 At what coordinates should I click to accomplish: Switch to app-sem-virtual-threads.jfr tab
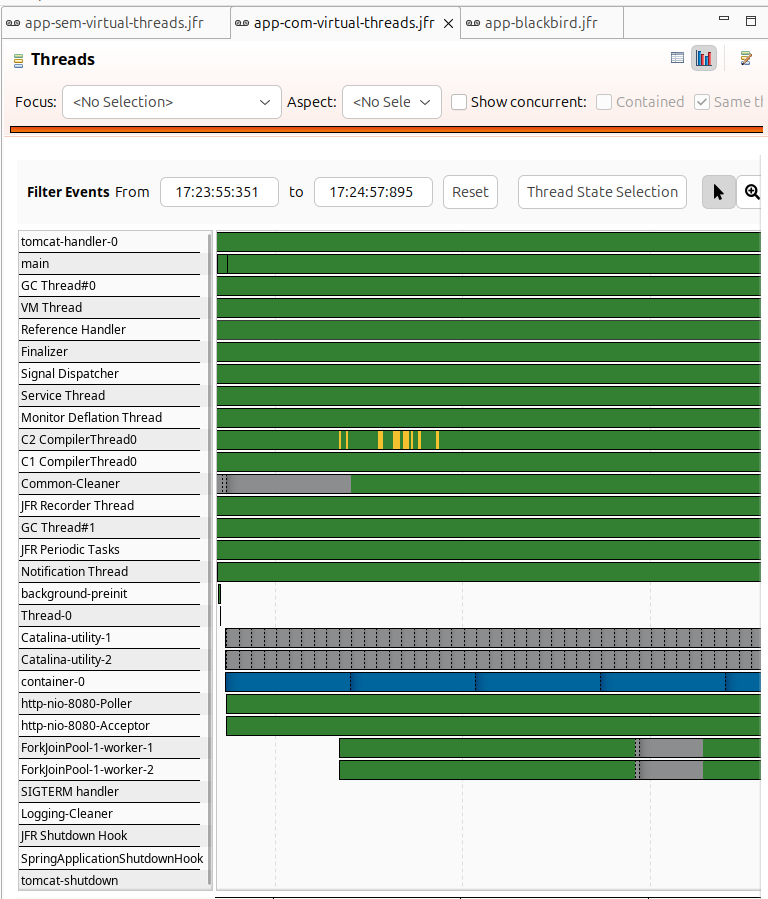tap(113, 23)
